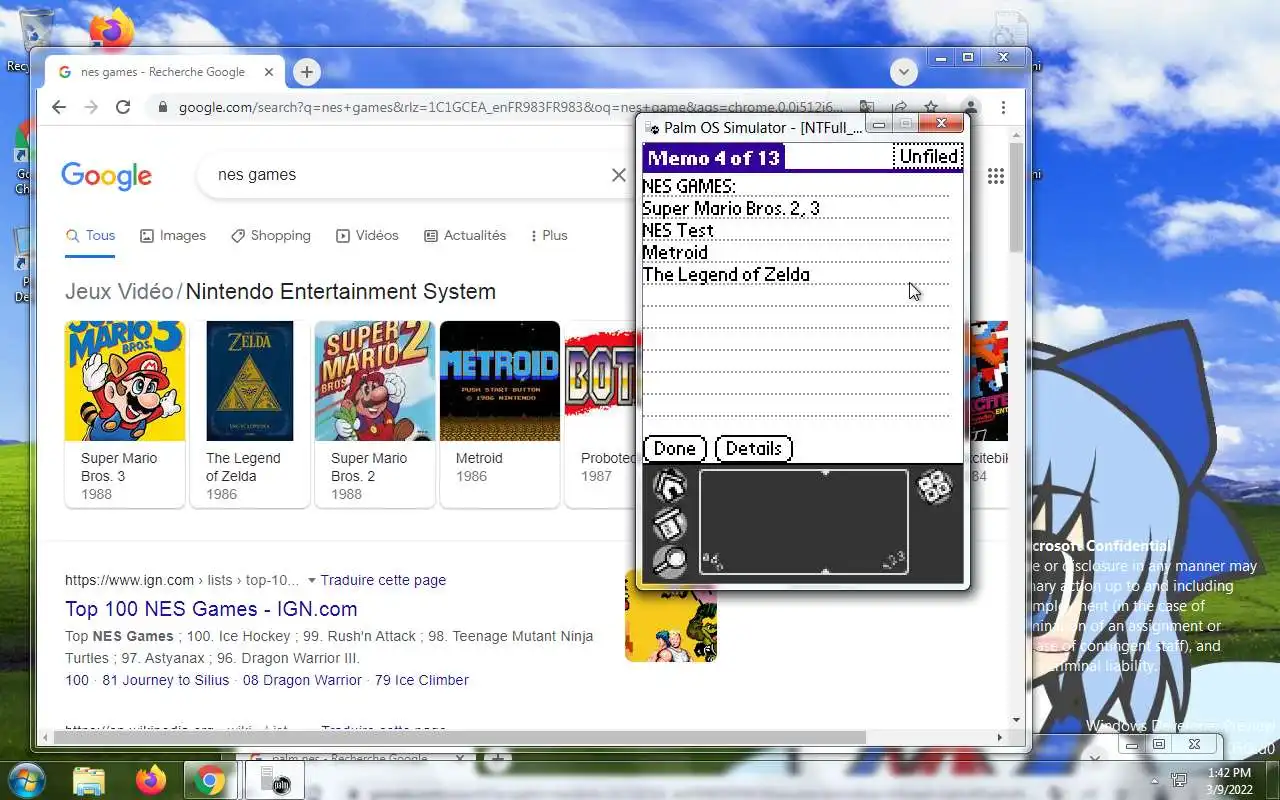Open Super Mario Bros. 2 card
Viewport: 1280px width, 800px height.
coord(375,414)
